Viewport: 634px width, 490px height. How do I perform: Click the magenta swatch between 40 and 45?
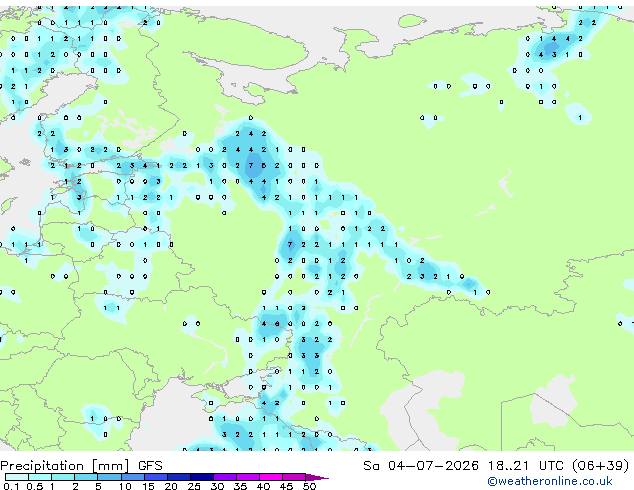[x=271, y=477]
